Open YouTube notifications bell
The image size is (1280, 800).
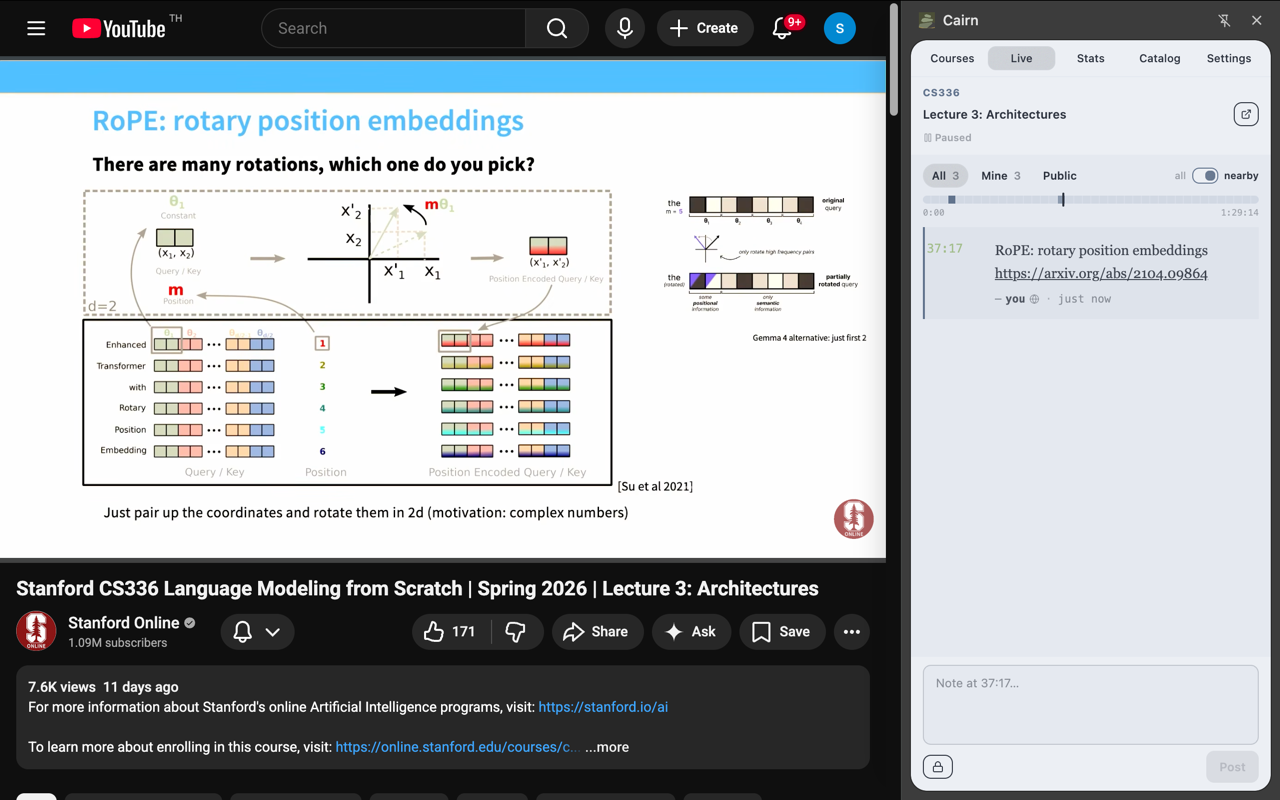[x=781, y=28]
